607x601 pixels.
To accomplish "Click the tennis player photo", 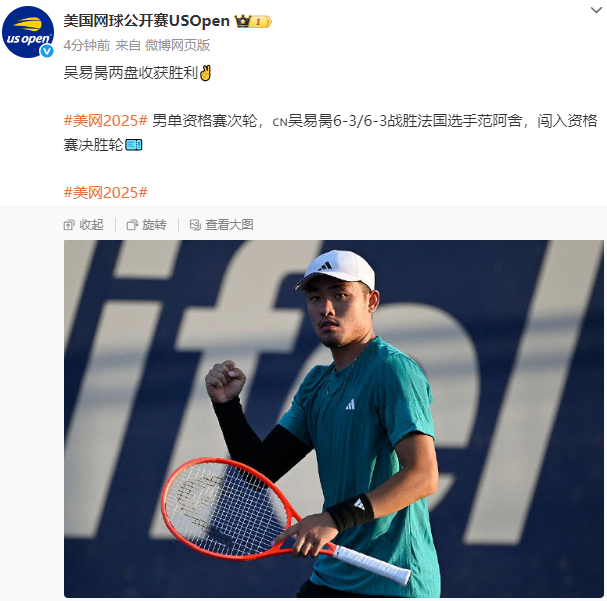I will pos(334,419).
